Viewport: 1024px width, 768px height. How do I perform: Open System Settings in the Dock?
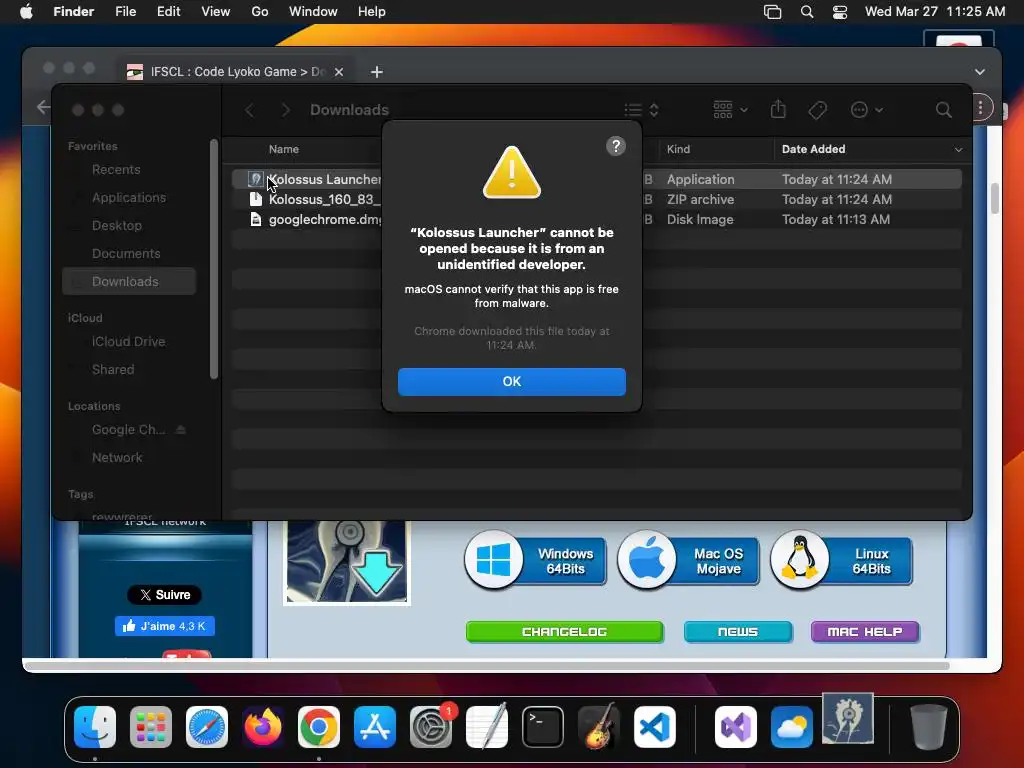click(x=431, y=727)
